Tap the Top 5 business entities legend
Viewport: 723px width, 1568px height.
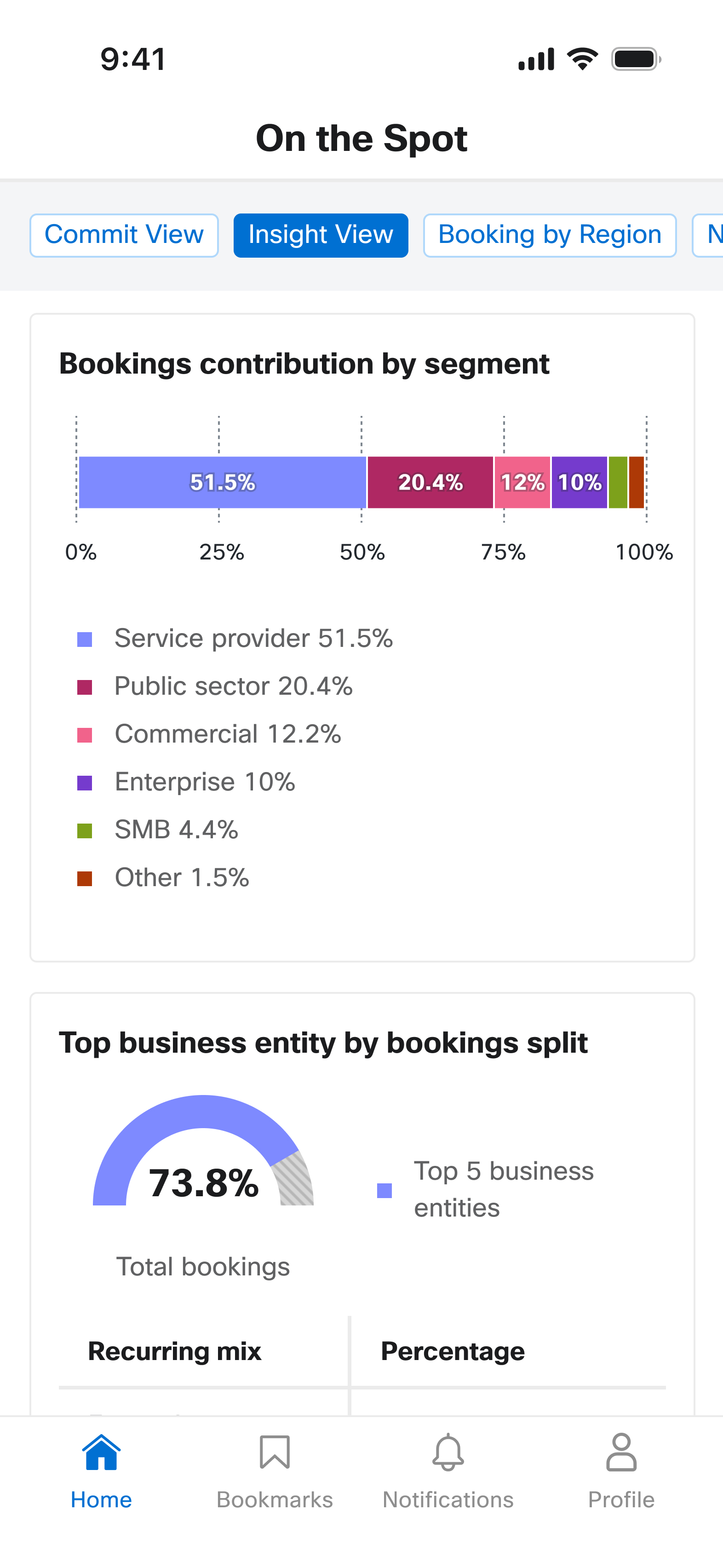pos(486,1189)
